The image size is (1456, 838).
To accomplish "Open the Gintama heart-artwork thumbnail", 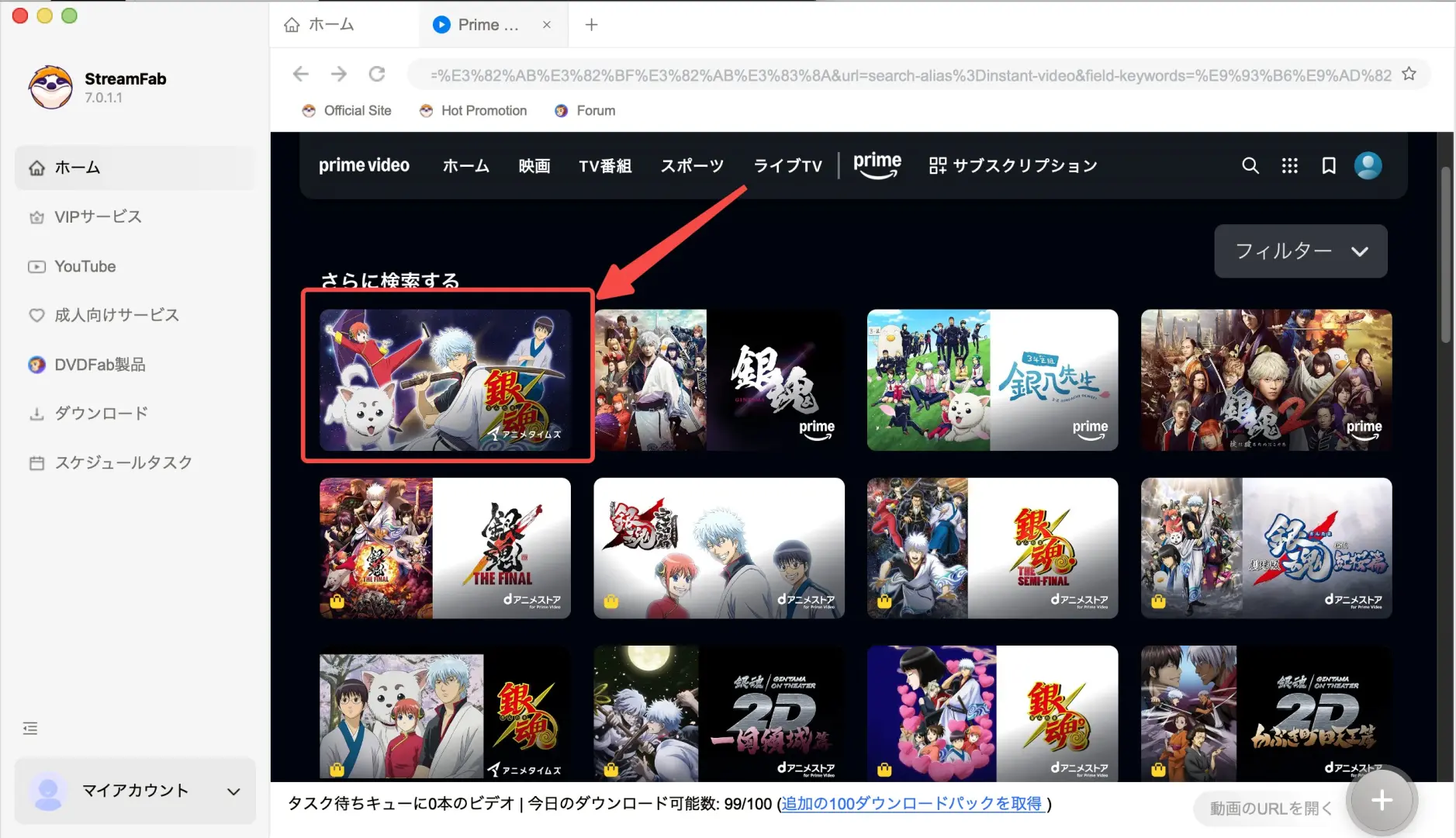I will pyautogui.click(x=992, y=714).
